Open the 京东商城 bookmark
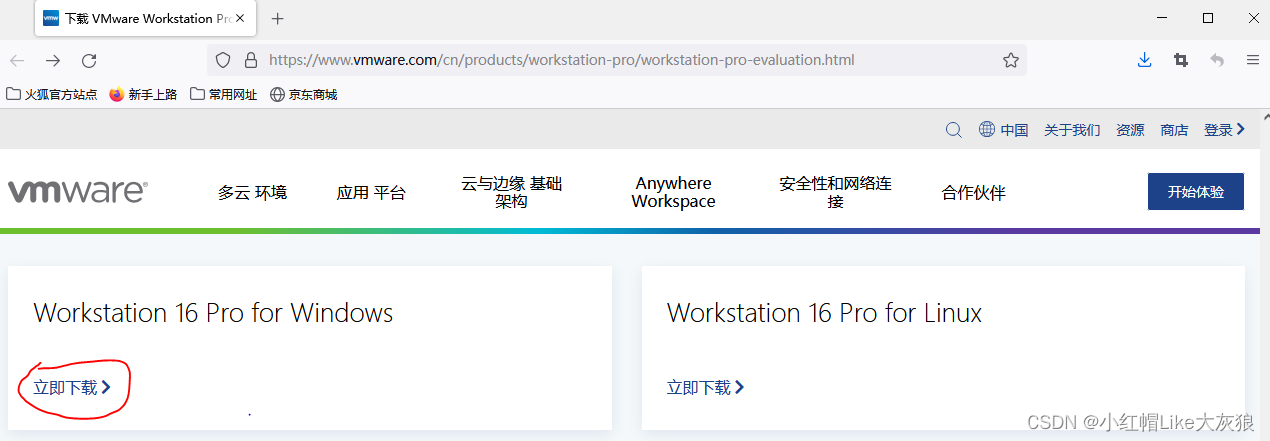This screenshot has width=1270, height=441. (304, 94)
